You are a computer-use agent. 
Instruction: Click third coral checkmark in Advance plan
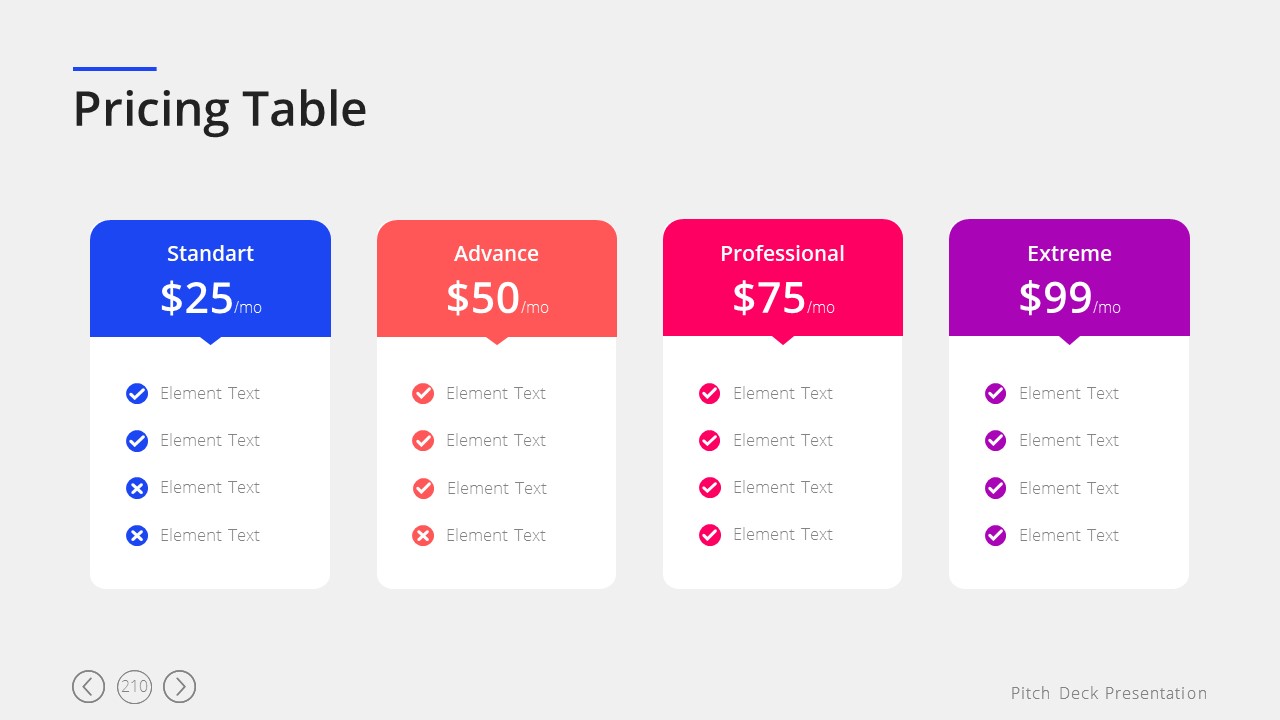tap(423, 488)
